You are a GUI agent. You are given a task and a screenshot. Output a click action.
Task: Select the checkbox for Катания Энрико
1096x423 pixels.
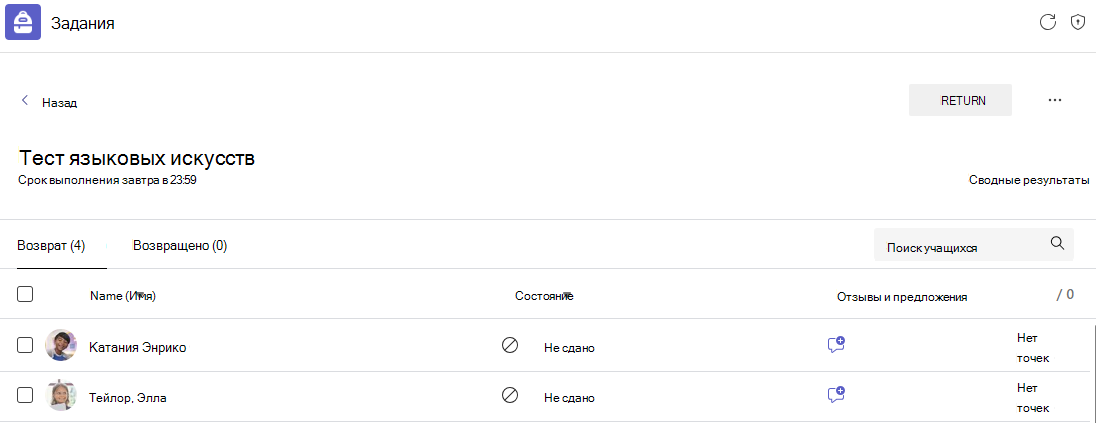point(24,345)
